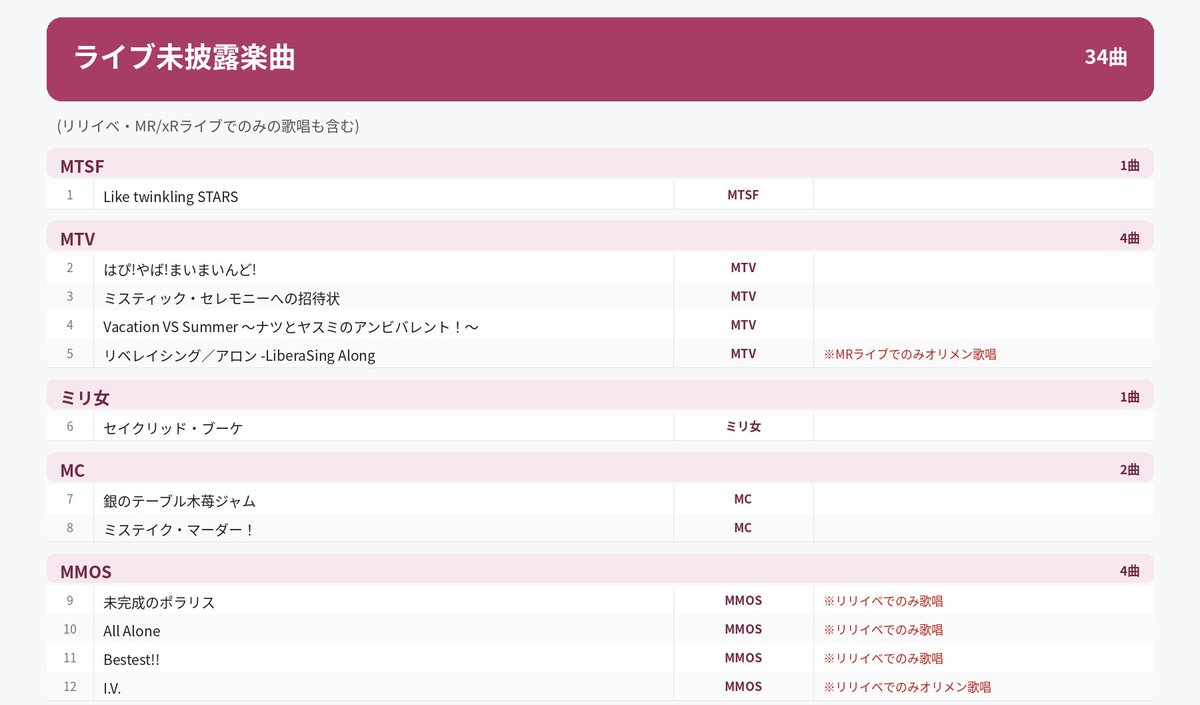Select the リベレイシング／アロン -LiberaSing Along title

240,355
